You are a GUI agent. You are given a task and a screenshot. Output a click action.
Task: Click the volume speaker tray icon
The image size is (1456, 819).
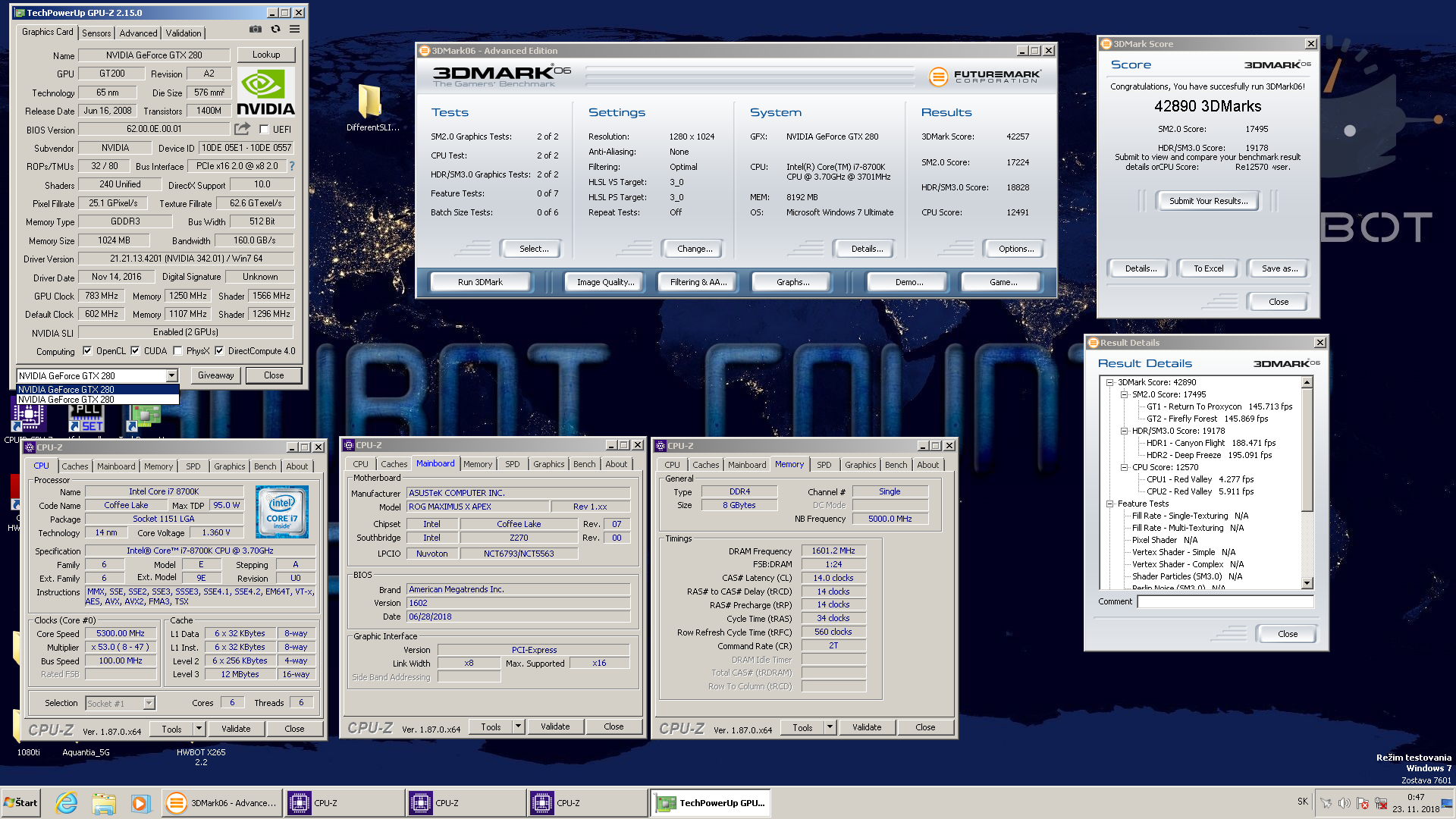pos(1344,803)
